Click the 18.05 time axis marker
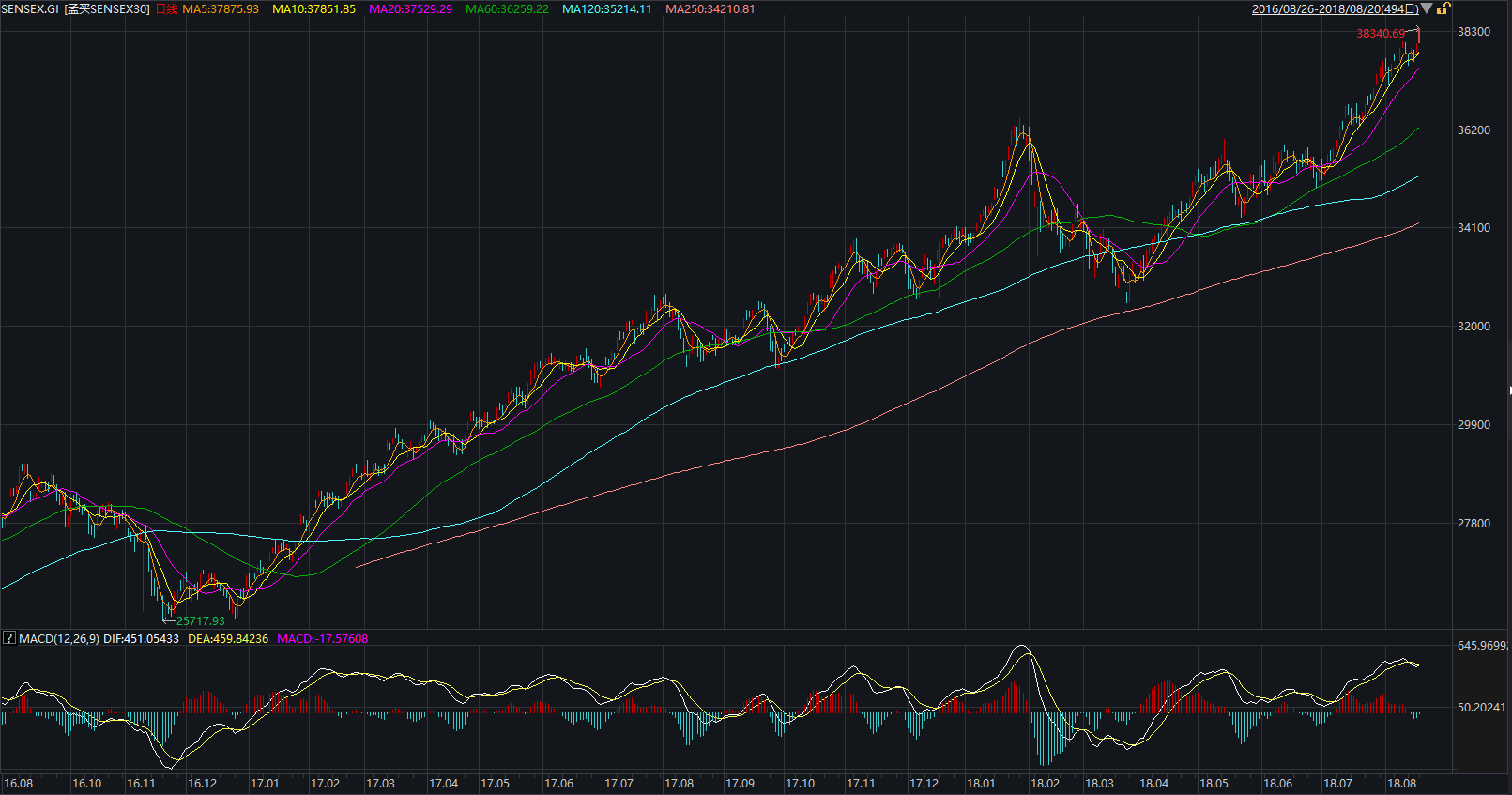The image size is (1512, 795). [x=1214, y=784]
